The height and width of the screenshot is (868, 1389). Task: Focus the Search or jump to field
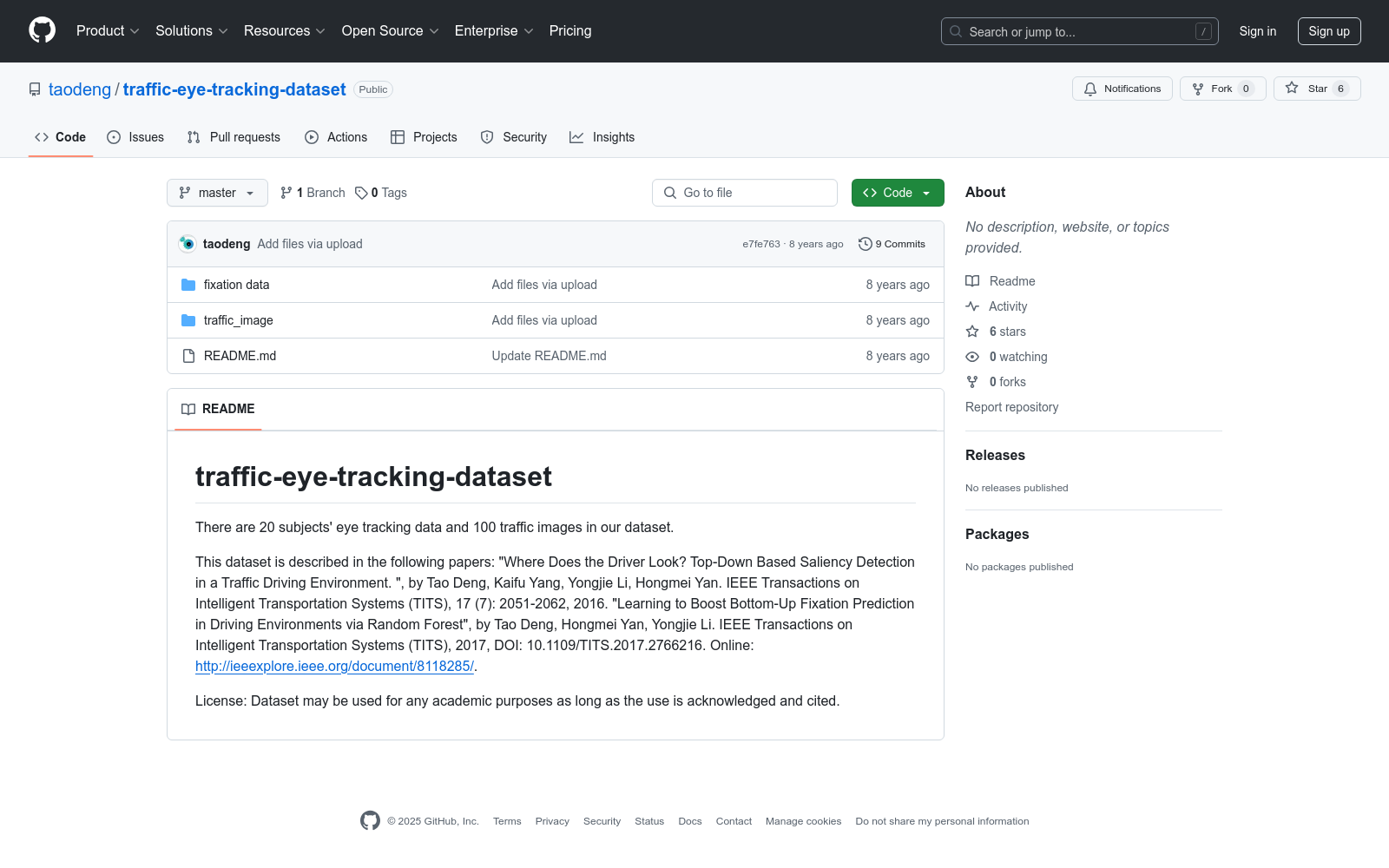click(x=1080, y=31)
